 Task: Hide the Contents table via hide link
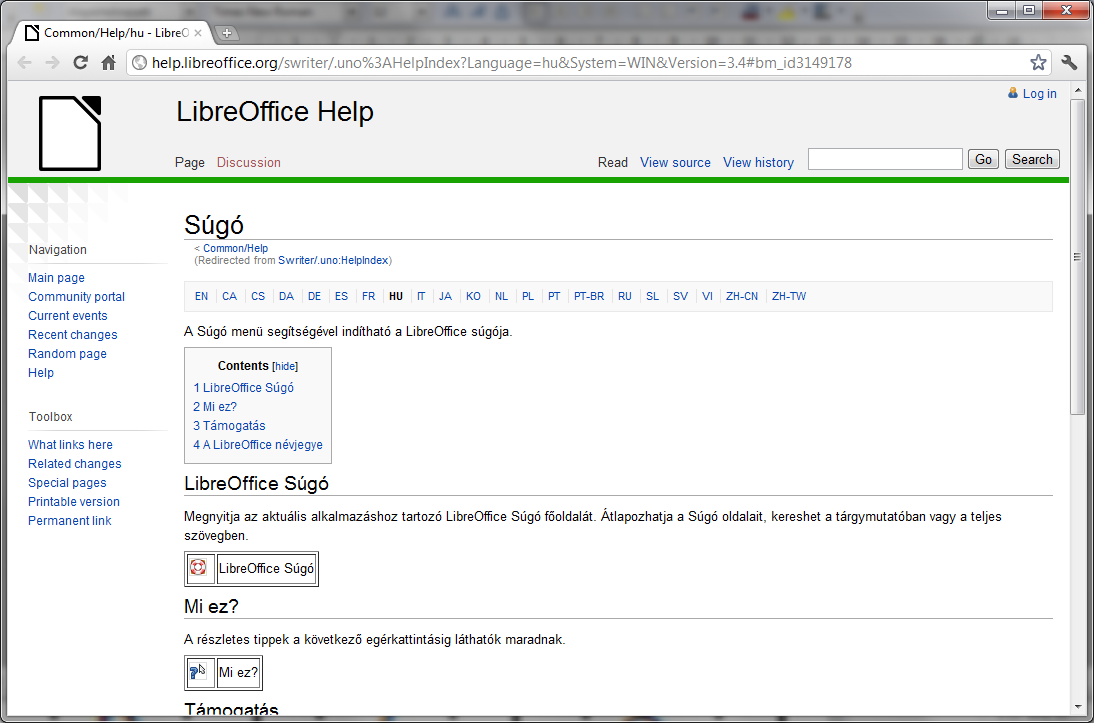point(285,366)
